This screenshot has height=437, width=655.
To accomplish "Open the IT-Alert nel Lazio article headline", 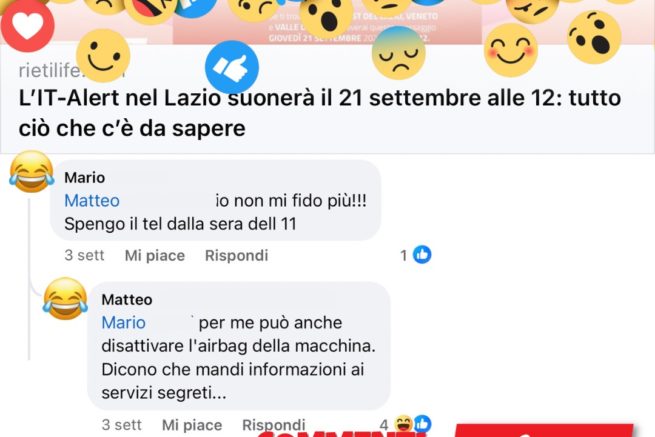I will point(320,113).
